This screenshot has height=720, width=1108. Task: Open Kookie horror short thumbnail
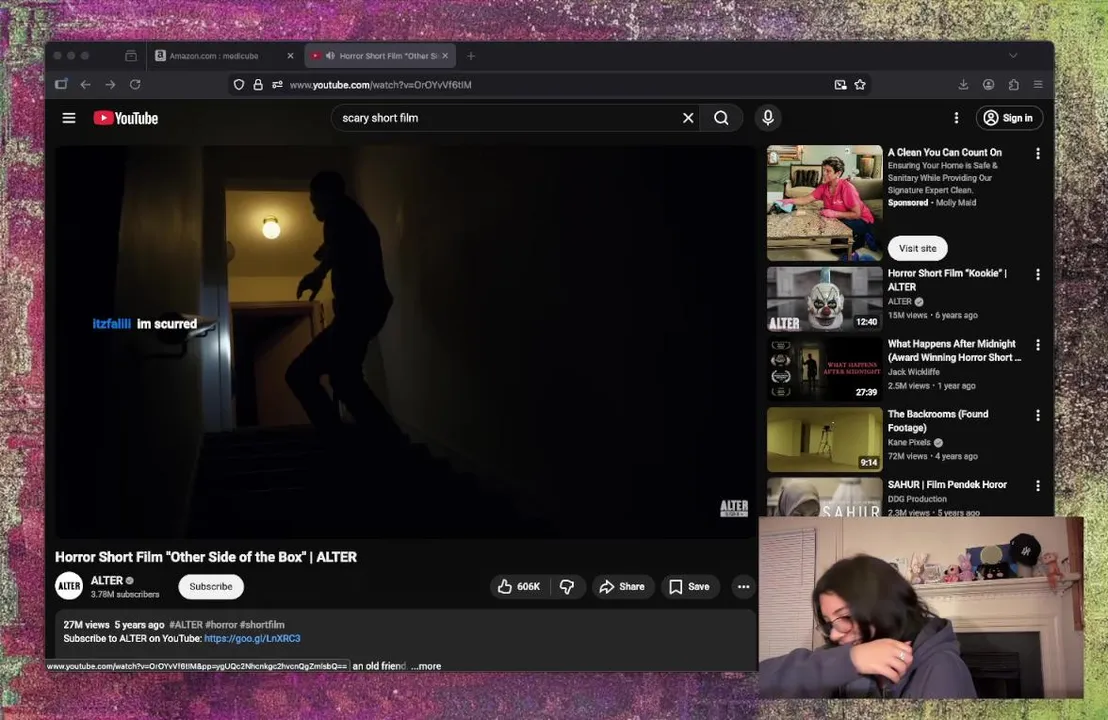(825, 299)
